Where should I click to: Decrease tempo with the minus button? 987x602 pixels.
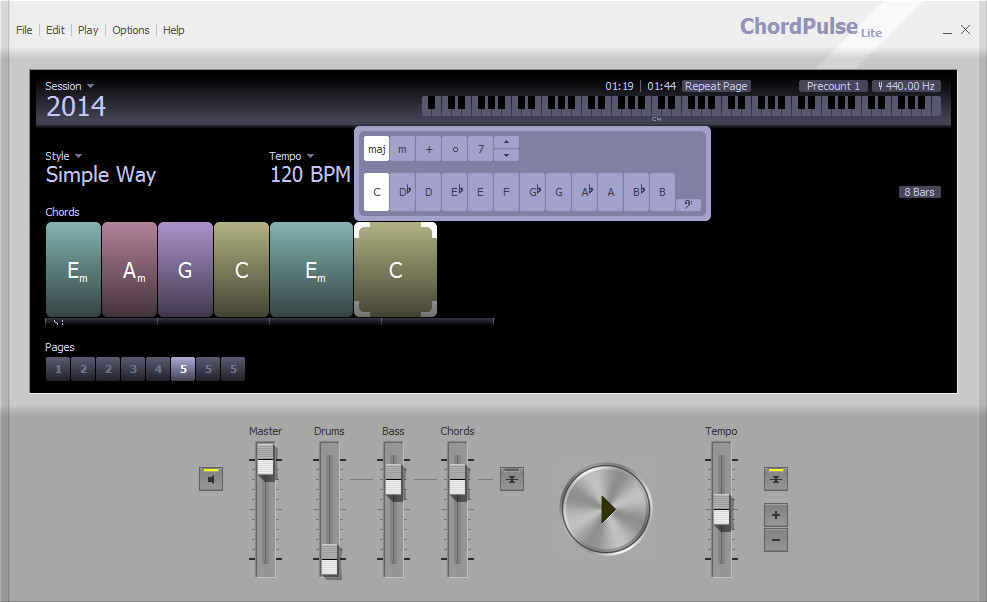click(776, 540)
